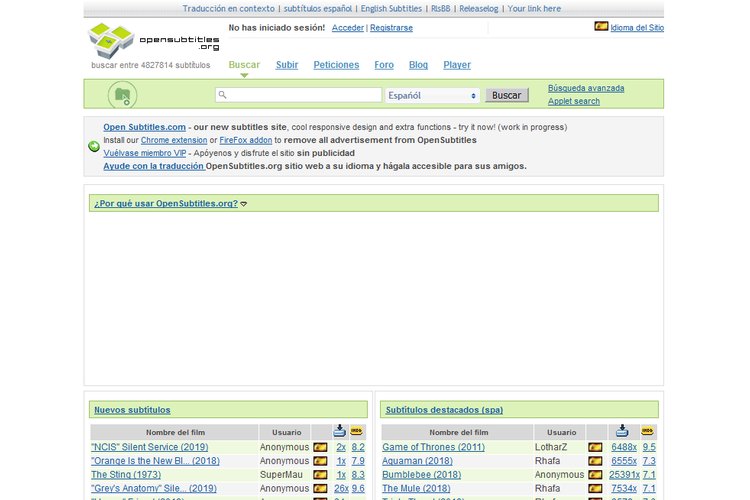This screenshot has width=750, height=500.
Task: Select the Buscar navigation tab
Action: click(244, 65)
